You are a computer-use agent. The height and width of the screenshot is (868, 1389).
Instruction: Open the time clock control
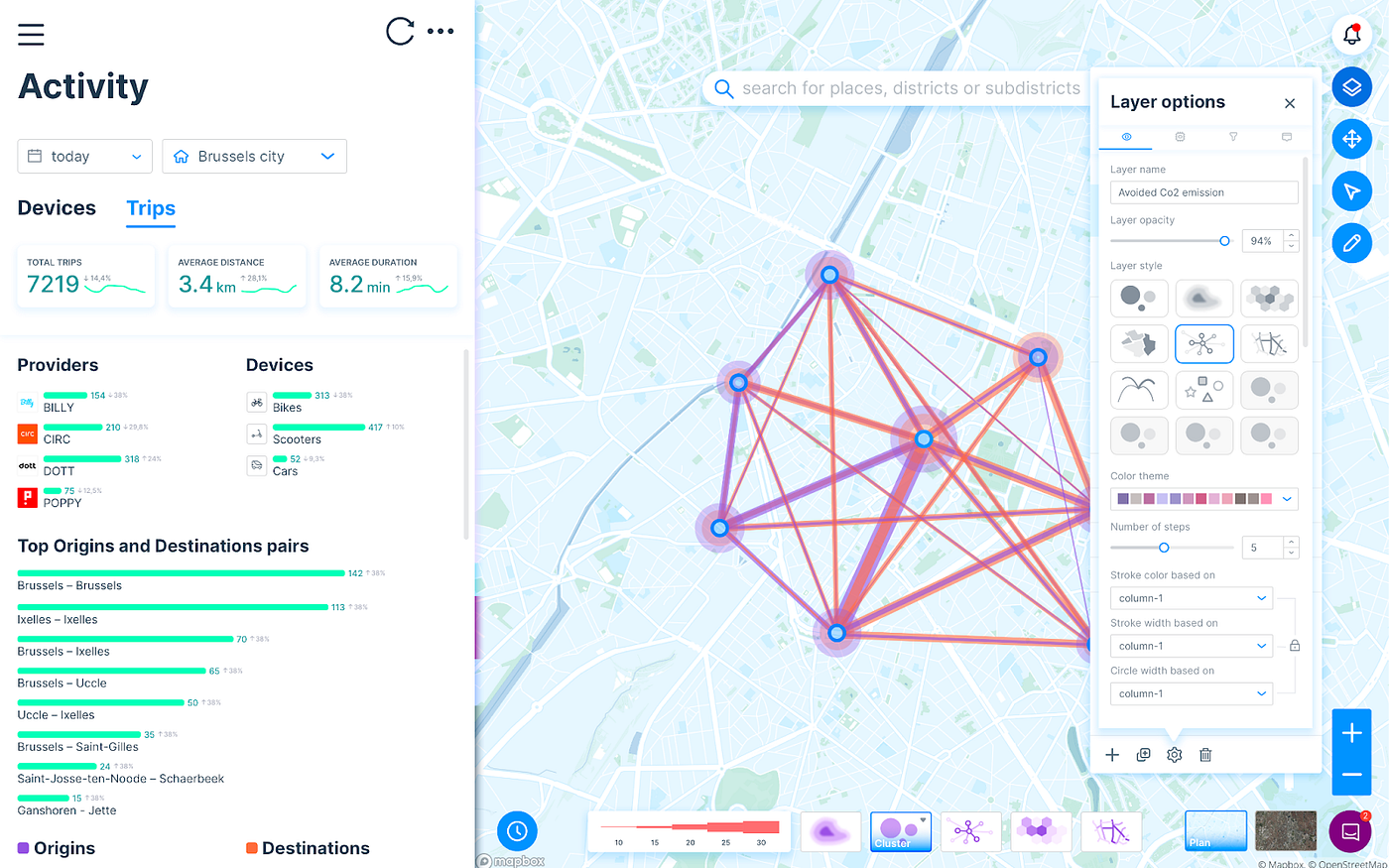coord(517,831)
